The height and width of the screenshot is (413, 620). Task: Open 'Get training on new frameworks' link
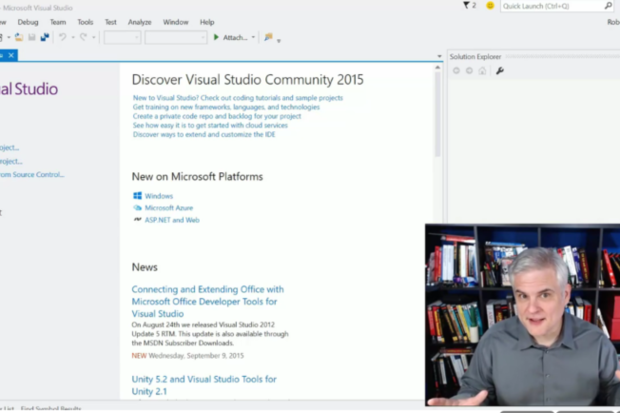[226, 107]
